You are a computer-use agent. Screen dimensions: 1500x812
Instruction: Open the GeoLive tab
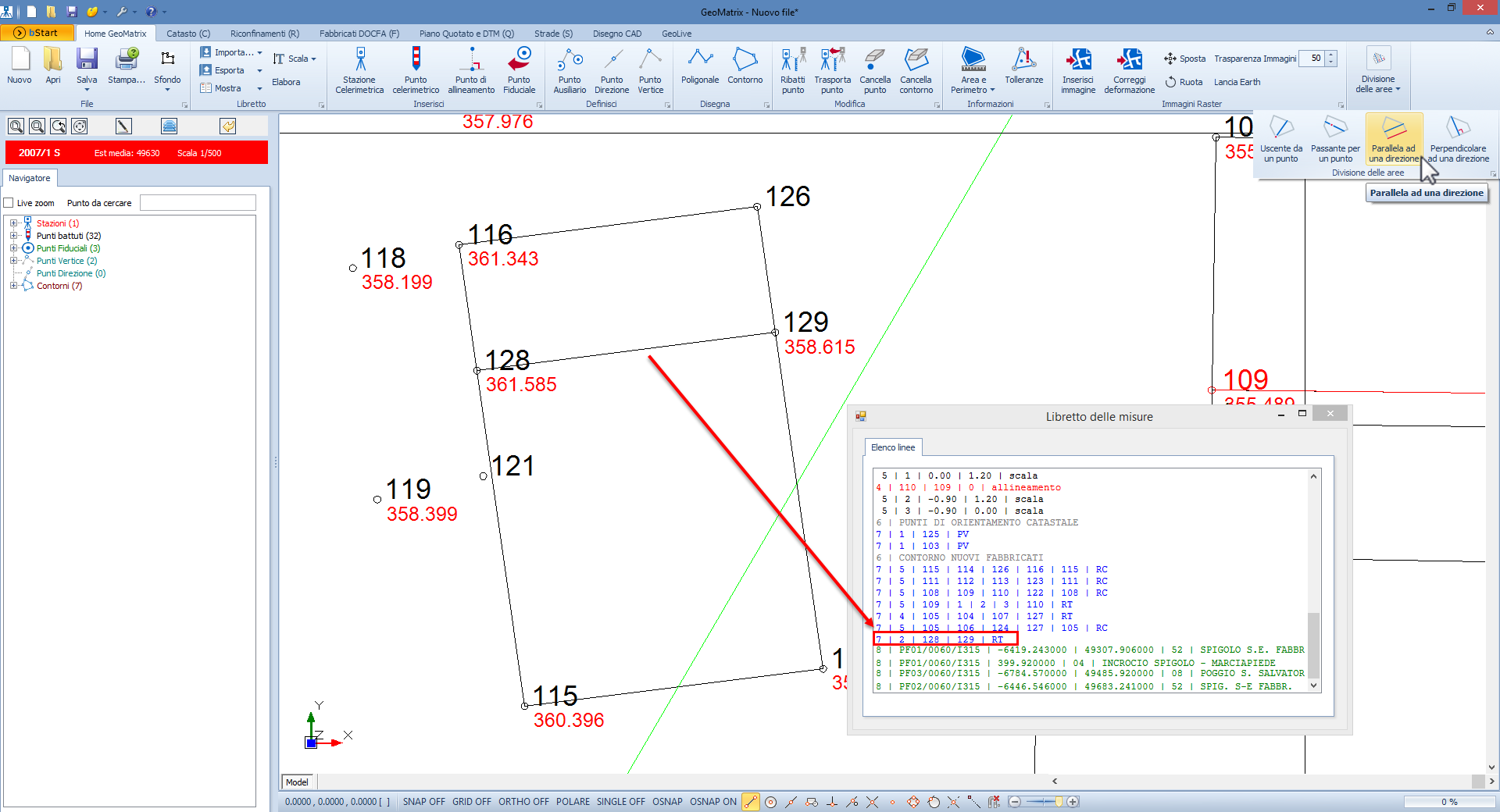coord(677,34)
